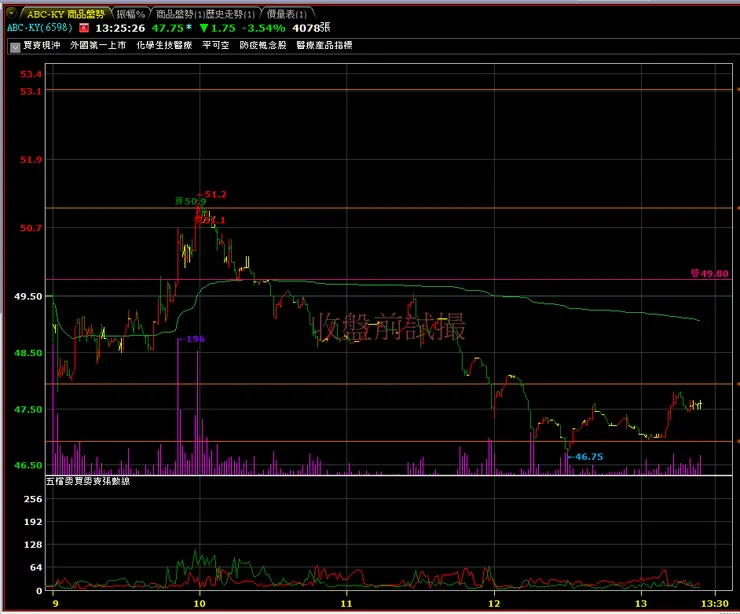Click the 50.7 price axis label
Screen dimensions: 740x614
[31, 228]
